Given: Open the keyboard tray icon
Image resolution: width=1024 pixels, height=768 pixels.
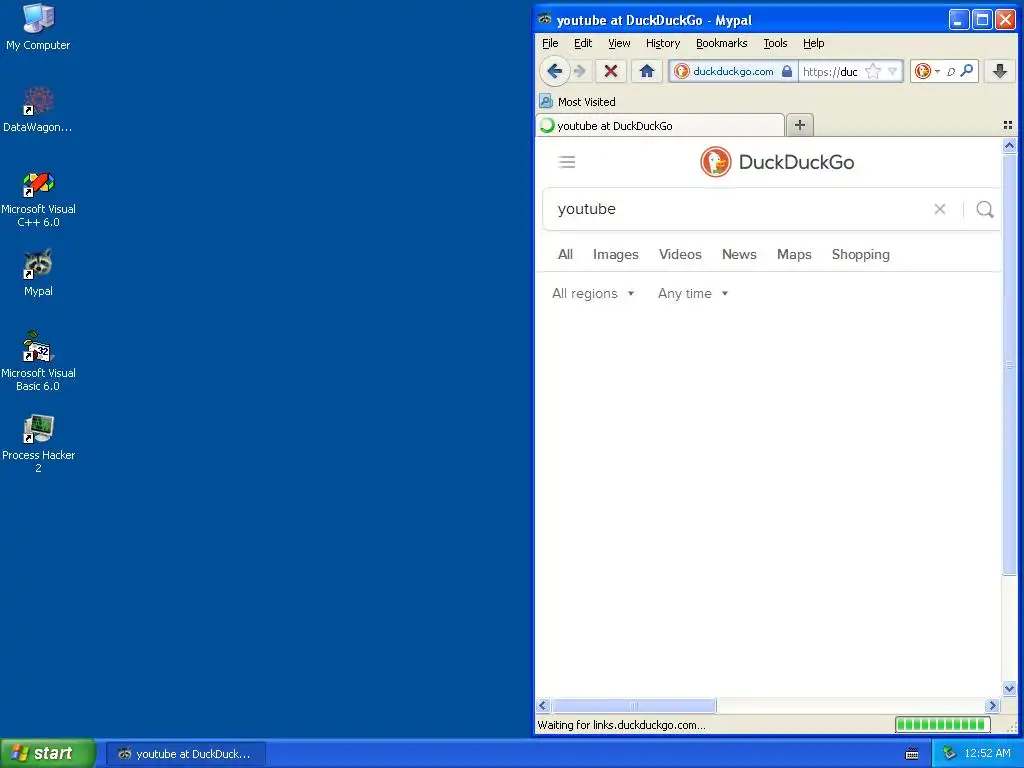Looking at the screenshot, I should [912, 754].
